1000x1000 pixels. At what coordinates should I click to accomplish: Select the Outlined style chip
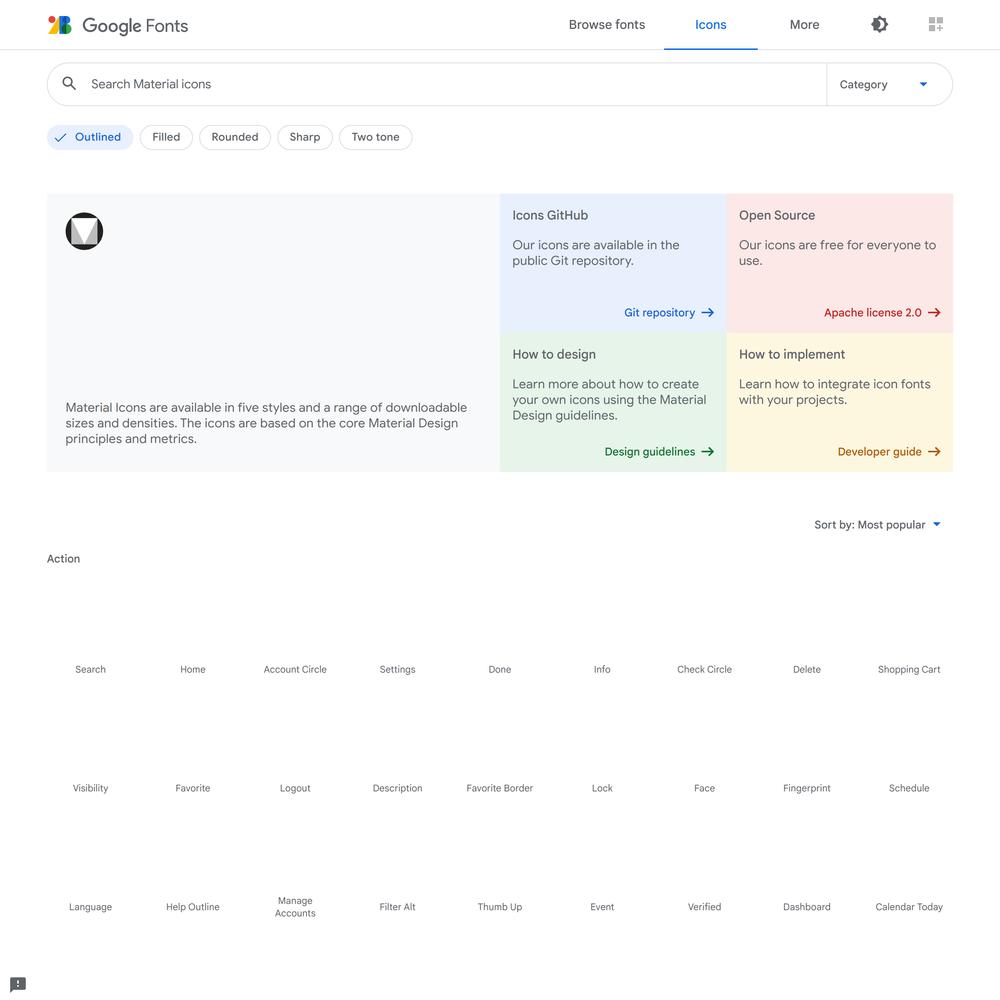90,137
